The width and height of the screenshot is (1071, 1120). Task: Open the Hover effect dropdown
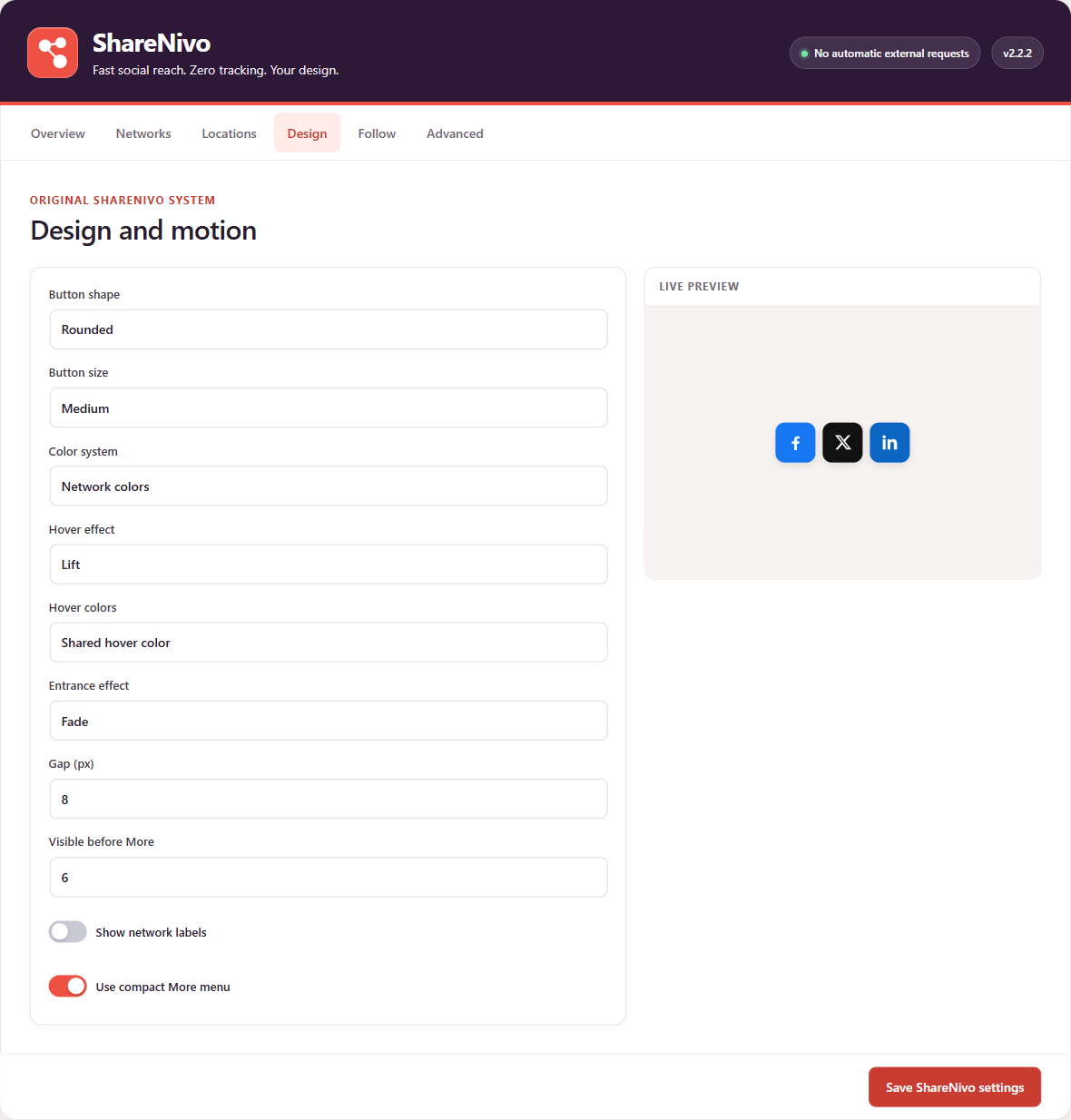pyautogui.click(x=329, y=565)
